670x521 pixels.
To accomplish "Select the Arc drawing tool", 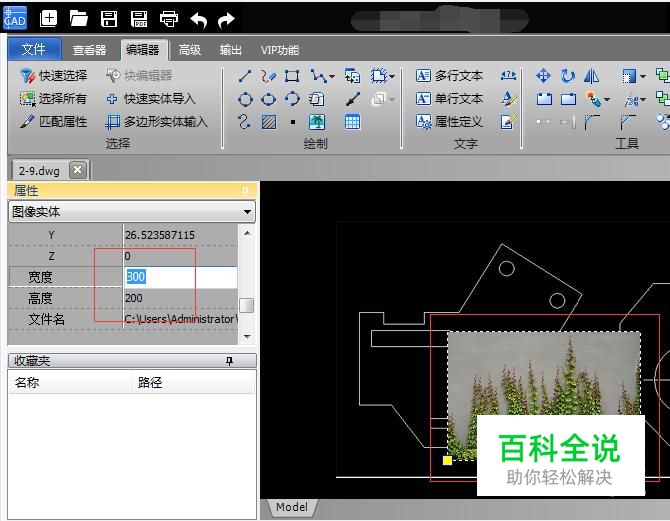I will (x=292, y=99).
